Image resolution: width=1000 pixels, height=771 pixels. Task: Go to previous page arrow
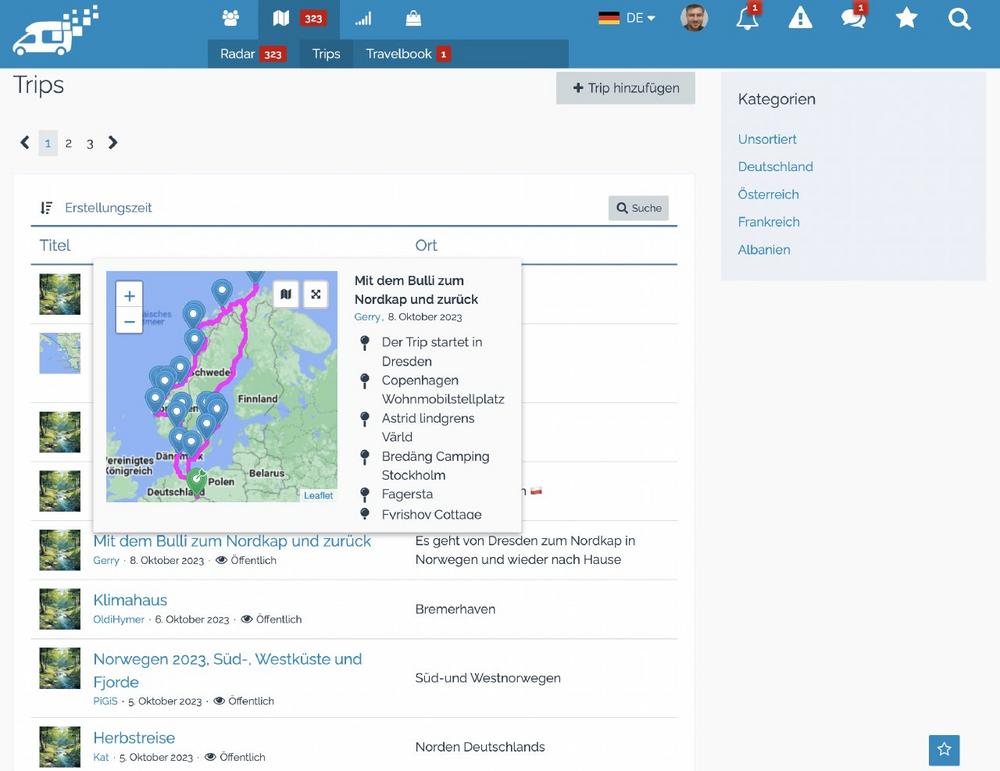(x=25, y=143)
